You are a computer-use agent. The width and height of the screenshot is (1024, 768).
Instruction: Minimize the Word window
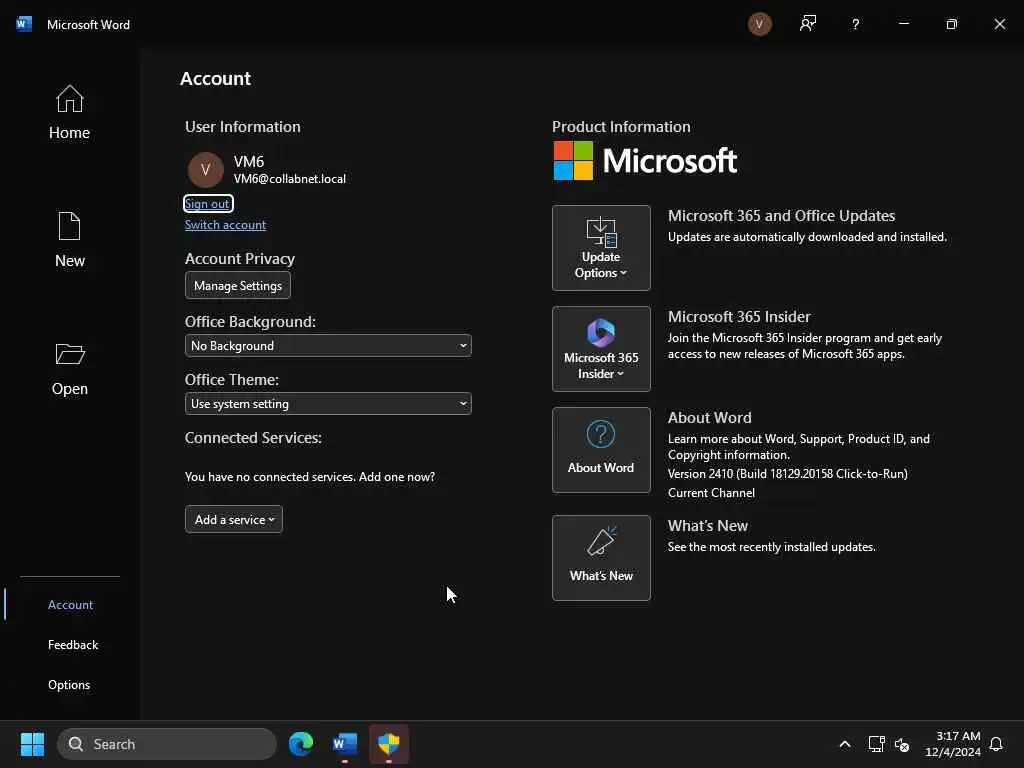(x=904, y=24)
